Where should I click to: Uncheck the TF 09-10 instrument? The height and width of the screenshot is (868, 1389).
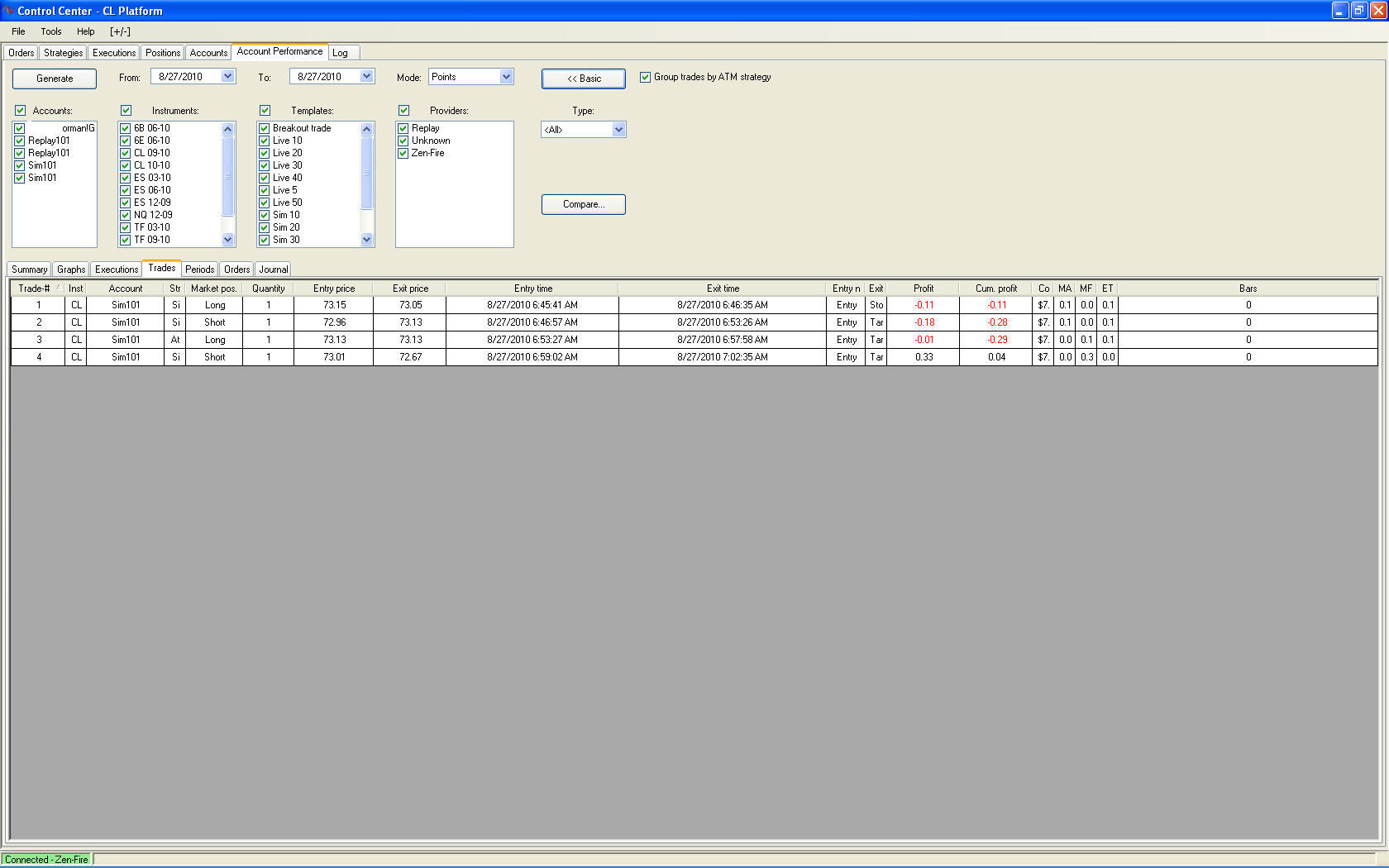pos(126,240)
